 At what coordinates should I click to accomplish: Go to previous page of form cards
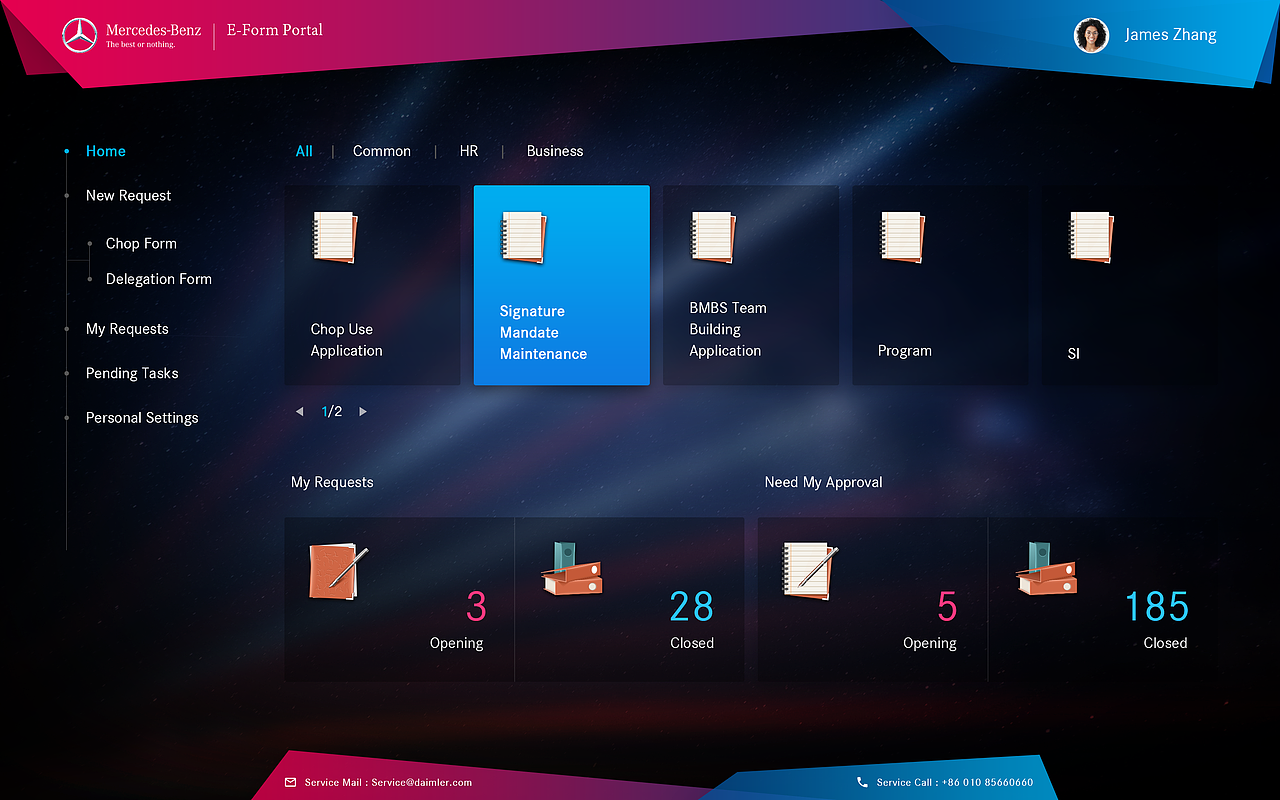point(299,412)
